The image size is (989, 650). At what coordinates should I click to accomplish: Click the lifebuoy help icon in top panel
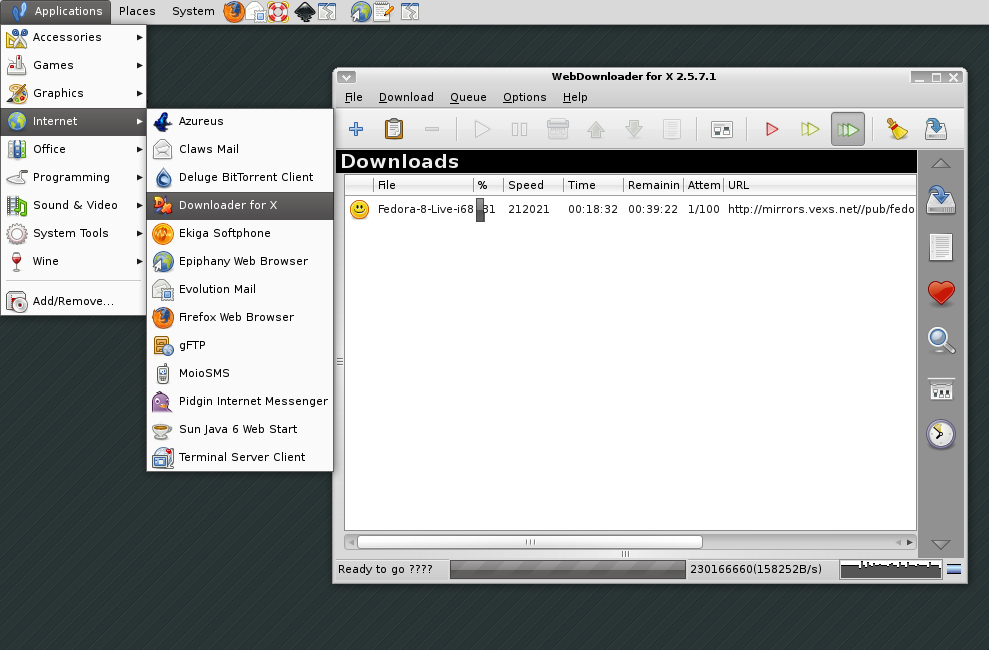coord(278,11)
